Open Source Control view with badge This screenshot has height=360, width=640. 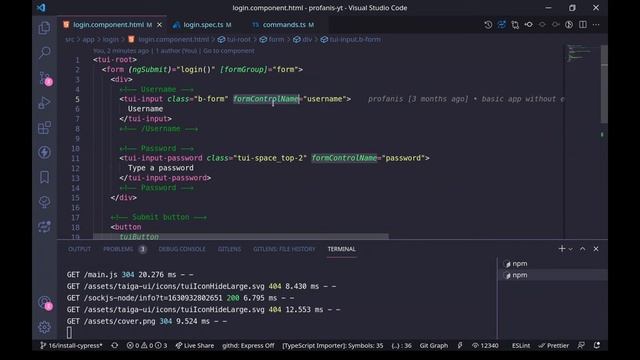[x=45, y=78]
